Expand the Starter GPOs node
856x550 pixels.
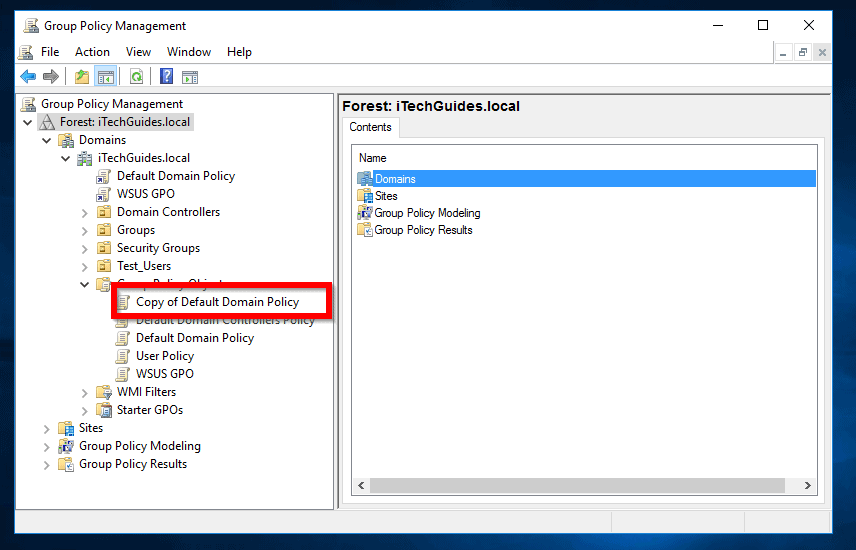click(x=85, y=411)
